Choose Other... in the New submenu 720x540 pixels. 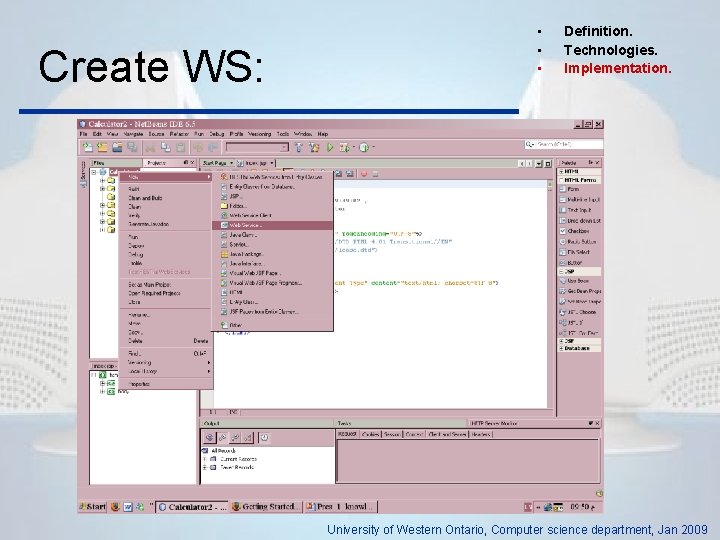pos(272,325)
